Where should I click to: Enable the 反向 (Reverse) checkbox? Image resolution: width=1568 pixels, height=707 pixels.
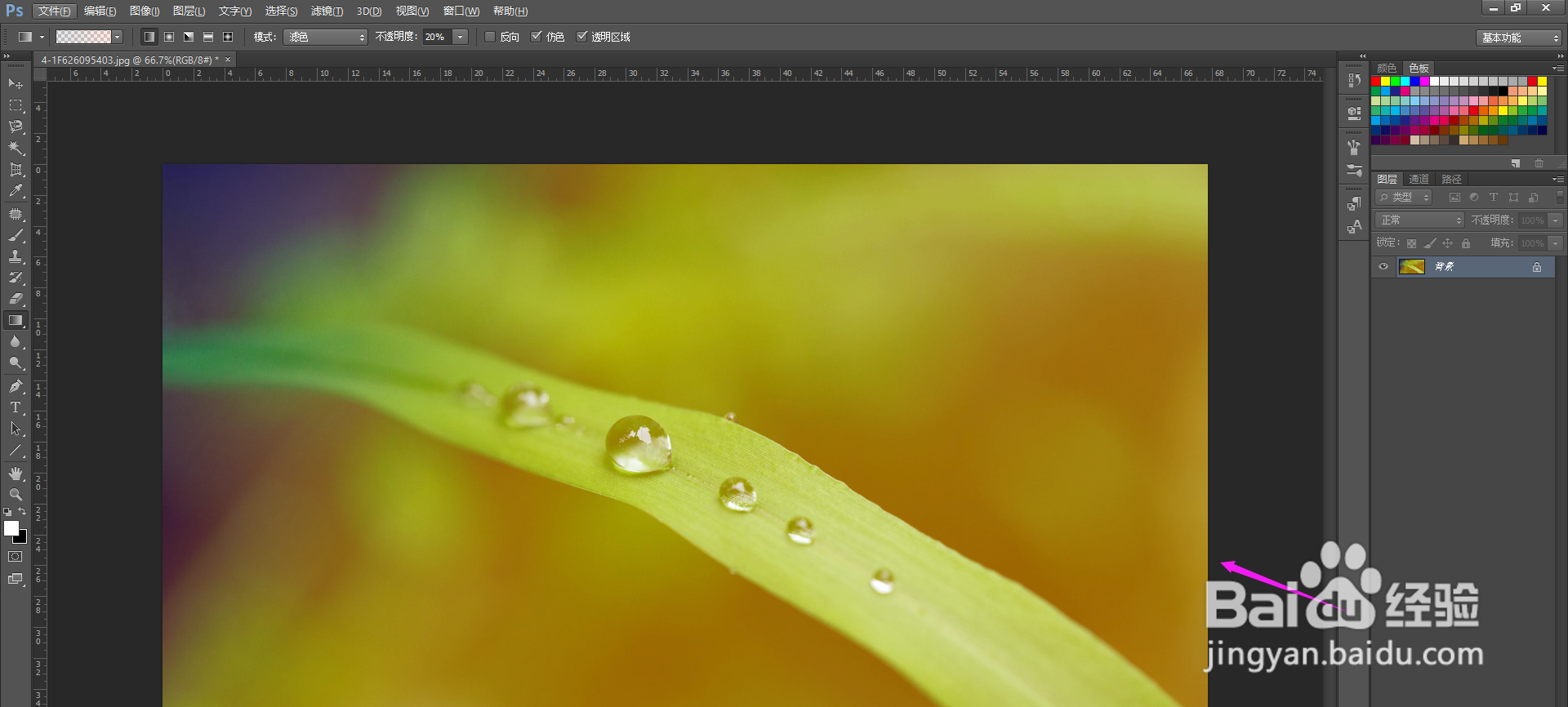(490, 37)
